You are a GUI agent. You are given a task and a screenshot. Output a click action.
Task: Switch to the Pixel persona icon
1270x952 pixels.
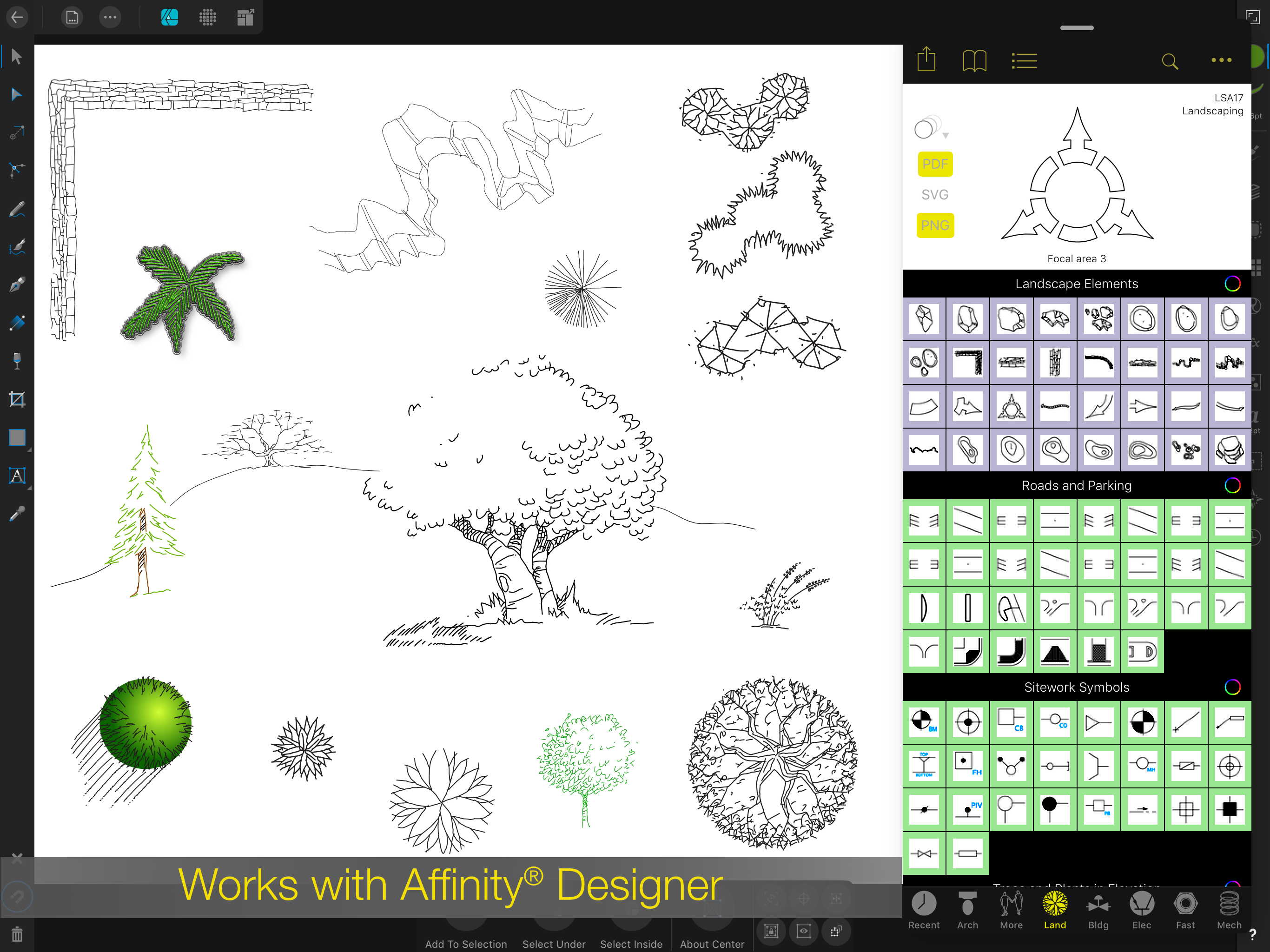click(x=207, y=17)
